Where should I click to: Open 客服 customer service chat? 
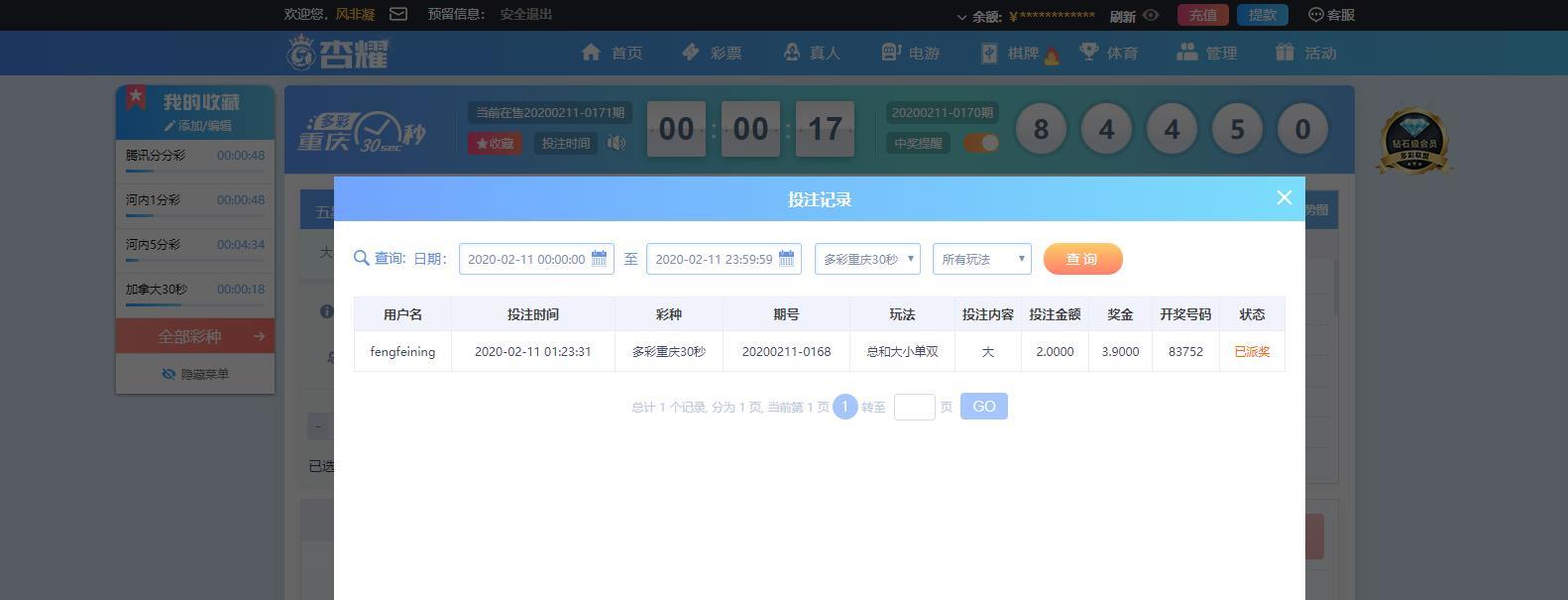[1331, 15]
